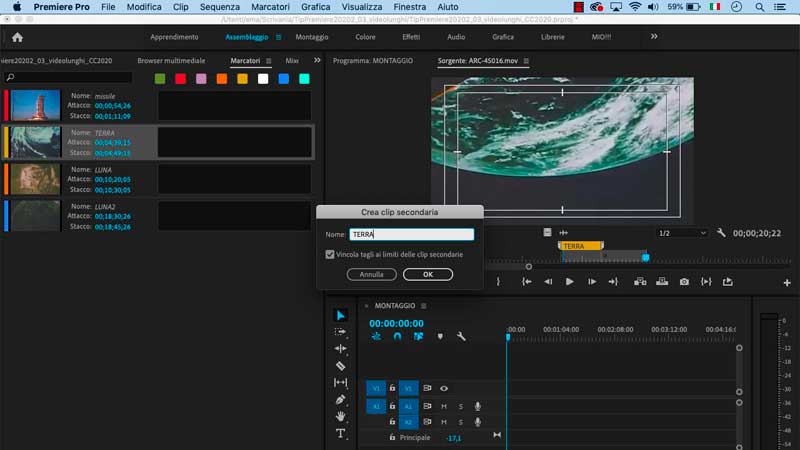Select the Razor tool
Viewport: 800px width, 450px height.
coord(340,365)
